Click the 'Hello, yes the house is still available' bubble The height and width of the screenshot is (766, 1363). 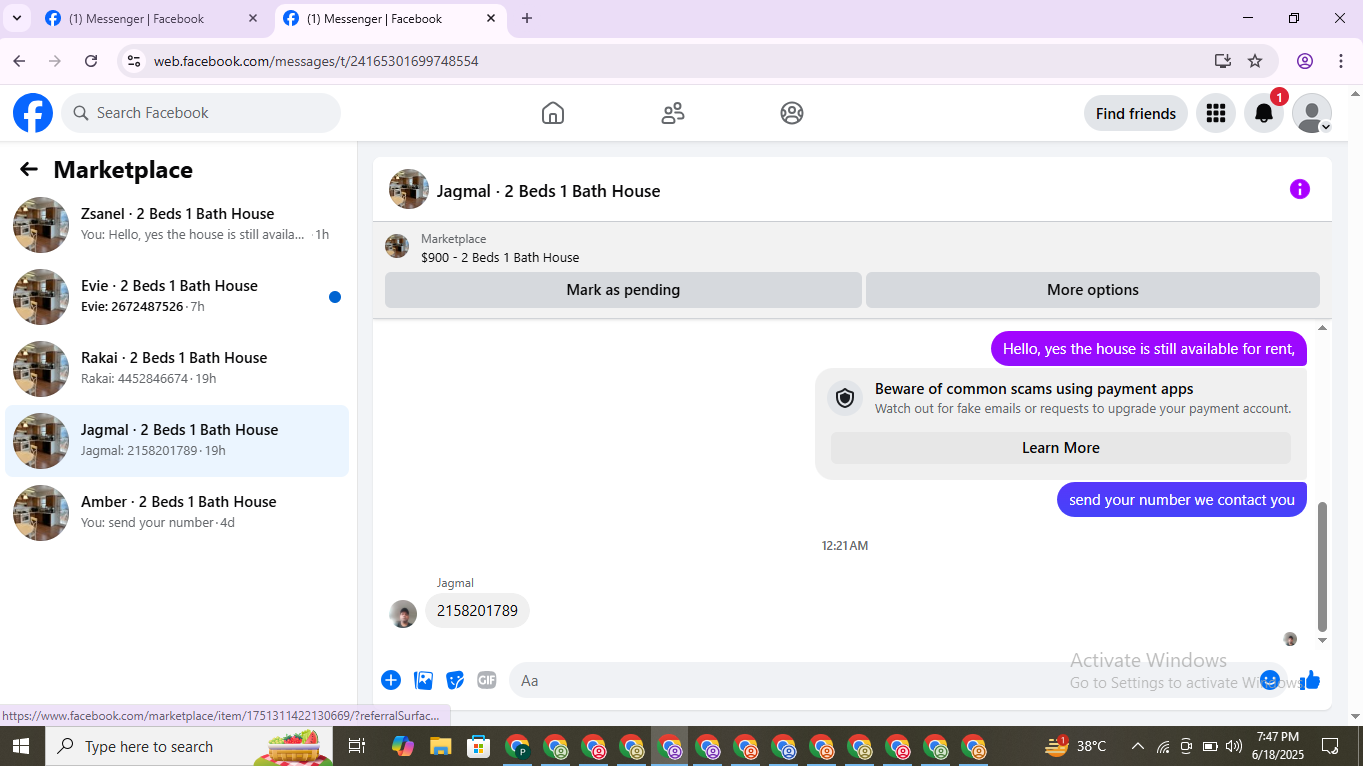pos(1149,349)
